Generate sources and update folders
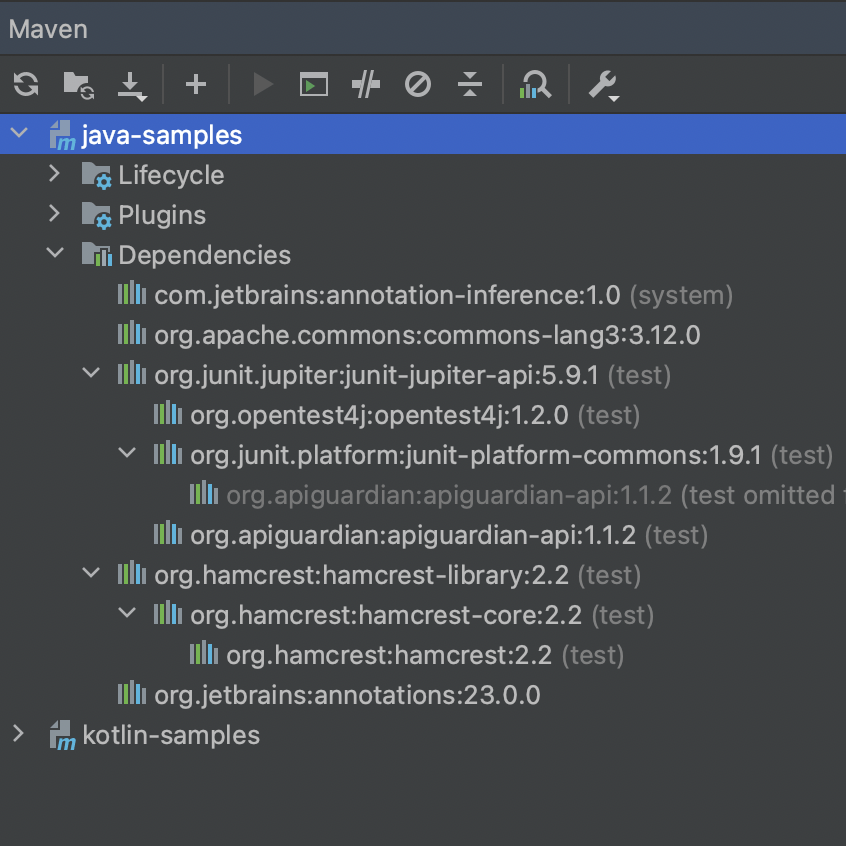 tap(78, 84)
